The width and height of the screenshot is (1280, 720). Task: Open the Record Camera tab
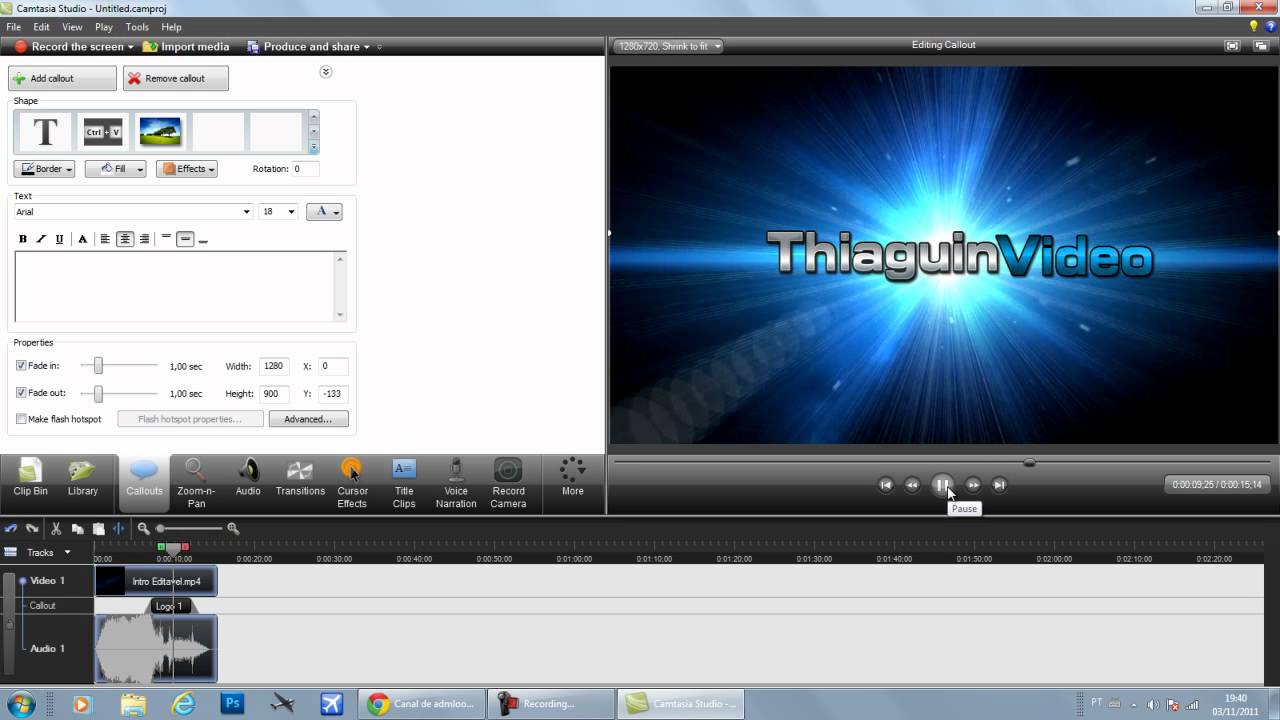[508, 482]
